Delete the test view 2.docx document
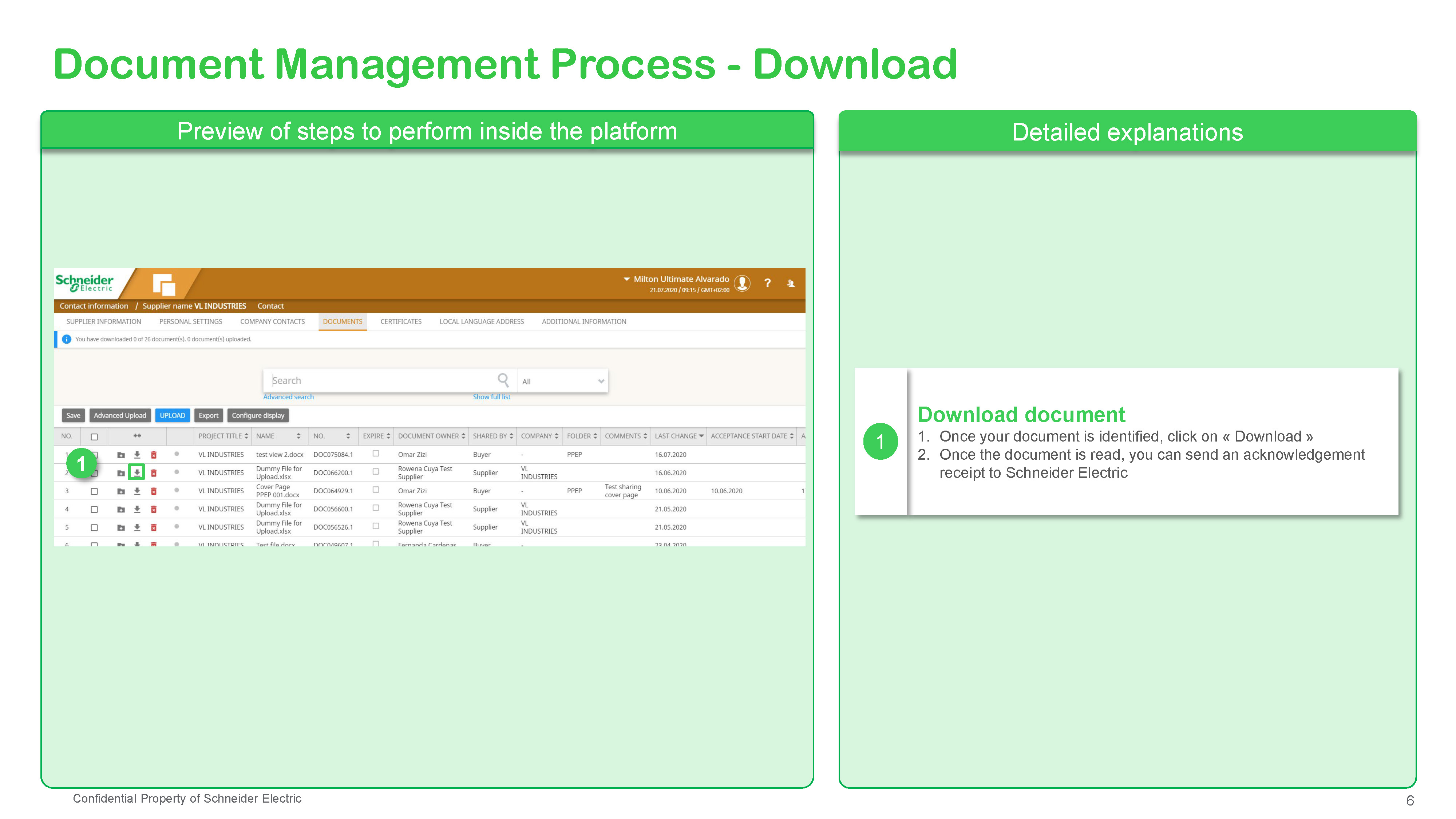This screenshot has width=1456, height=819. tap(153, 454)
